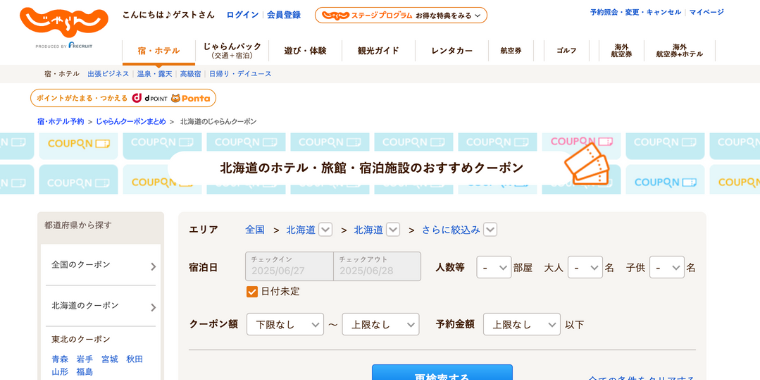Click じゃらんクーポンまとめ breadcrumb
Viewport: 760px width, 380px height.
pos(131,122)
